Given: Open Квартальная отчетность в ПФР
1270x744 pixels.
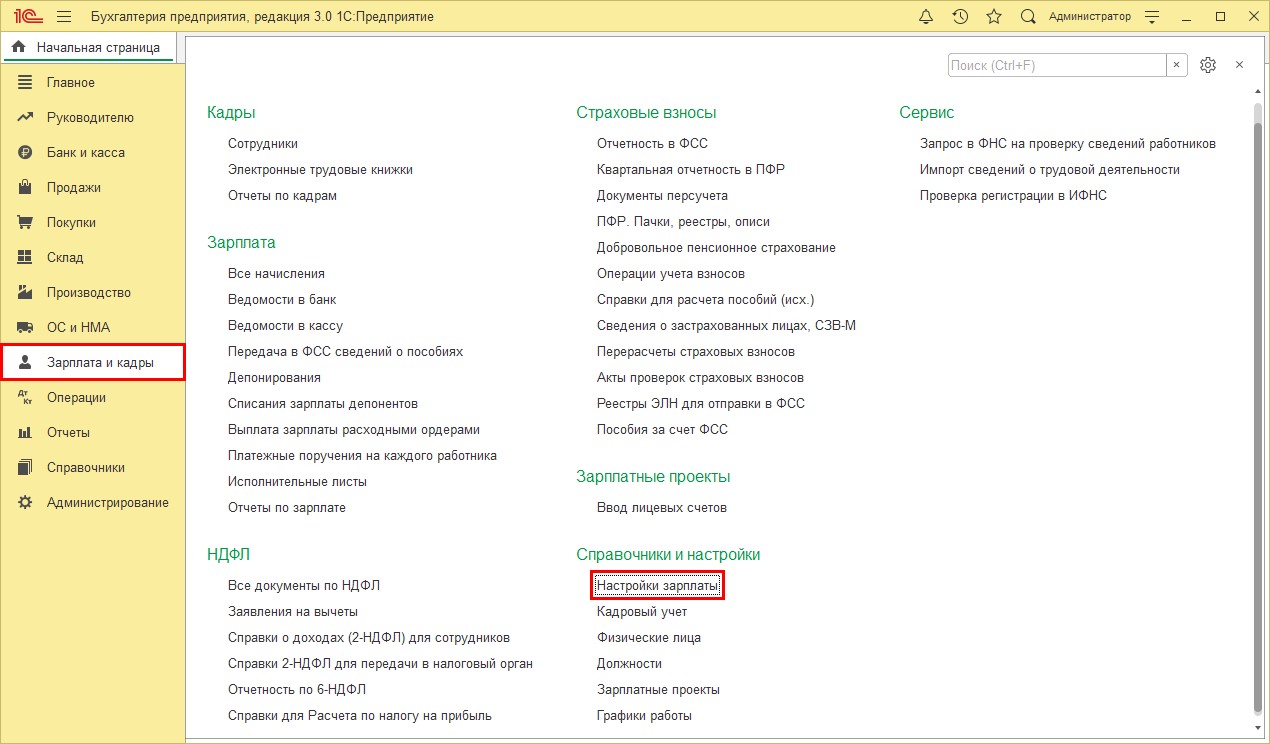Looking at the screenshot, I should tap(691, 170).
